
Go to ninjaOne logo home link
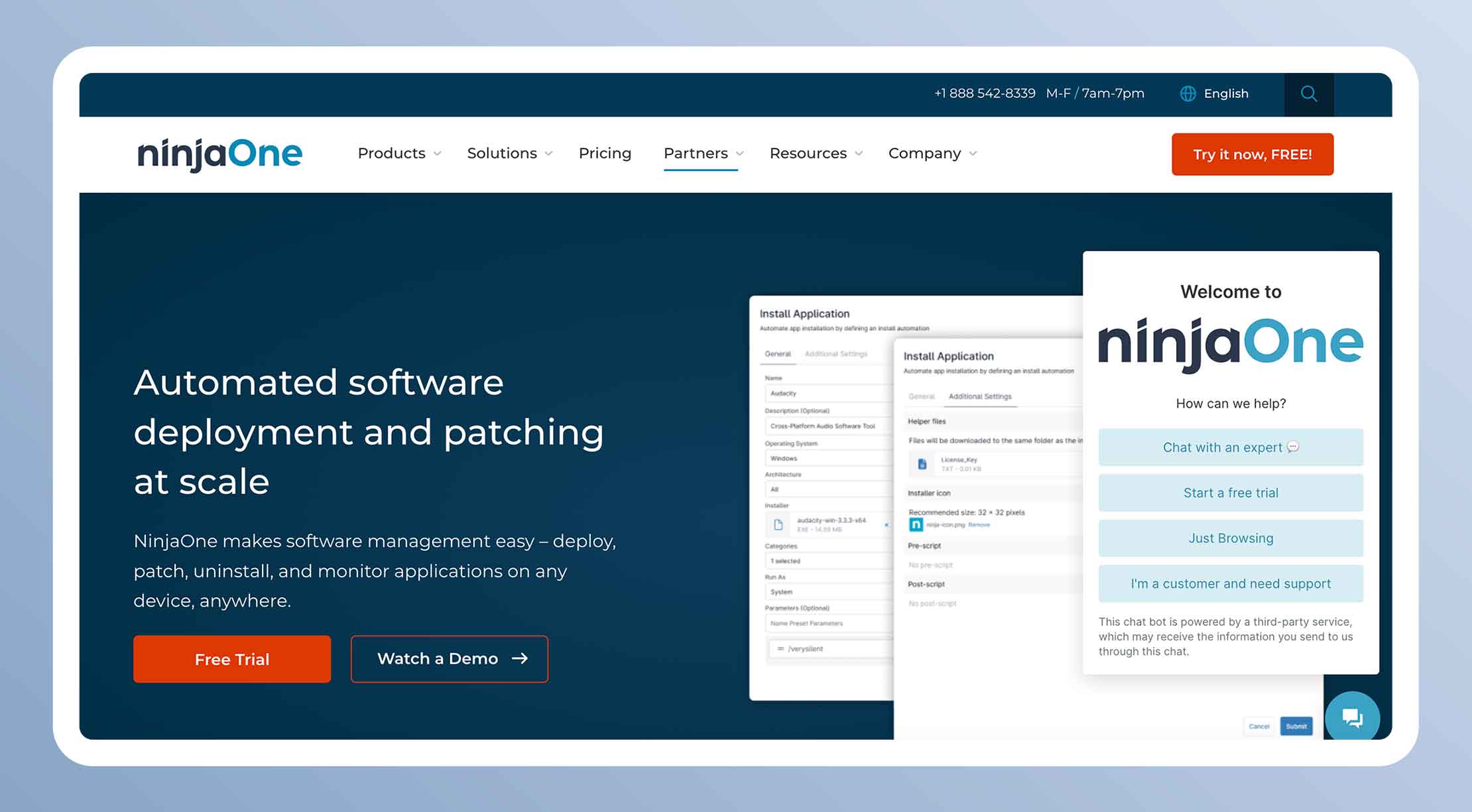tap(219, 154)
